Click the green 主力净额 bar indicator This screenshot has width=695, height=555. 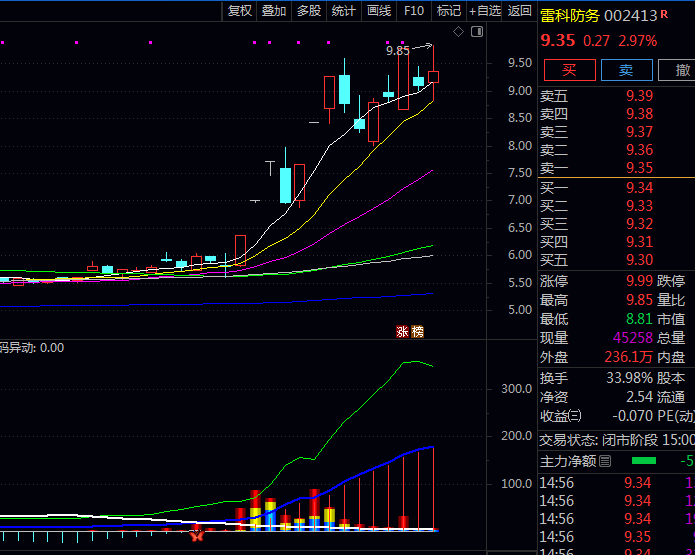[x=645, y=461]
